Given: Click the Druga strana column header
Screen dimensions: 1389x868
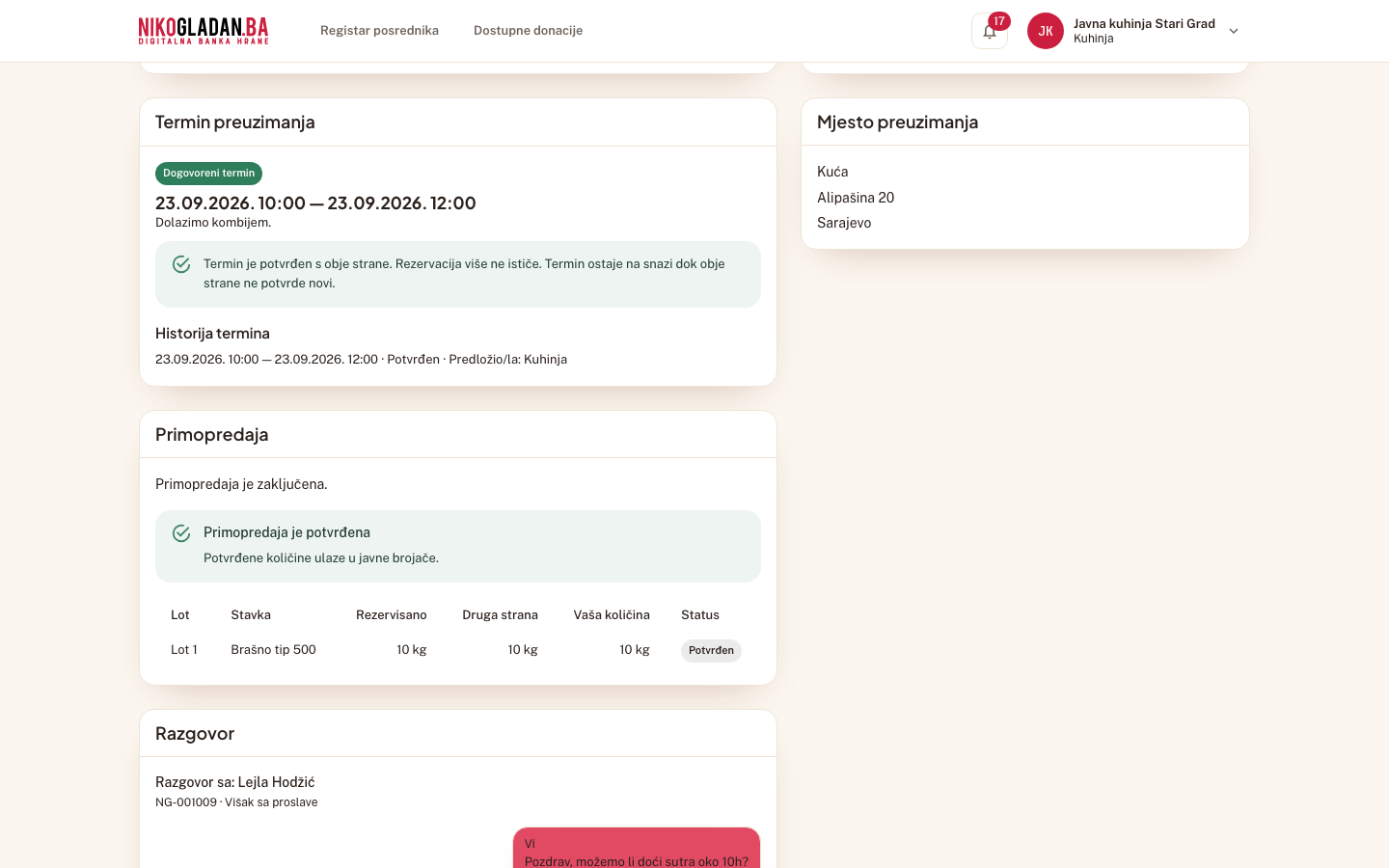Looking at the screenshot, I should point(500,615).
